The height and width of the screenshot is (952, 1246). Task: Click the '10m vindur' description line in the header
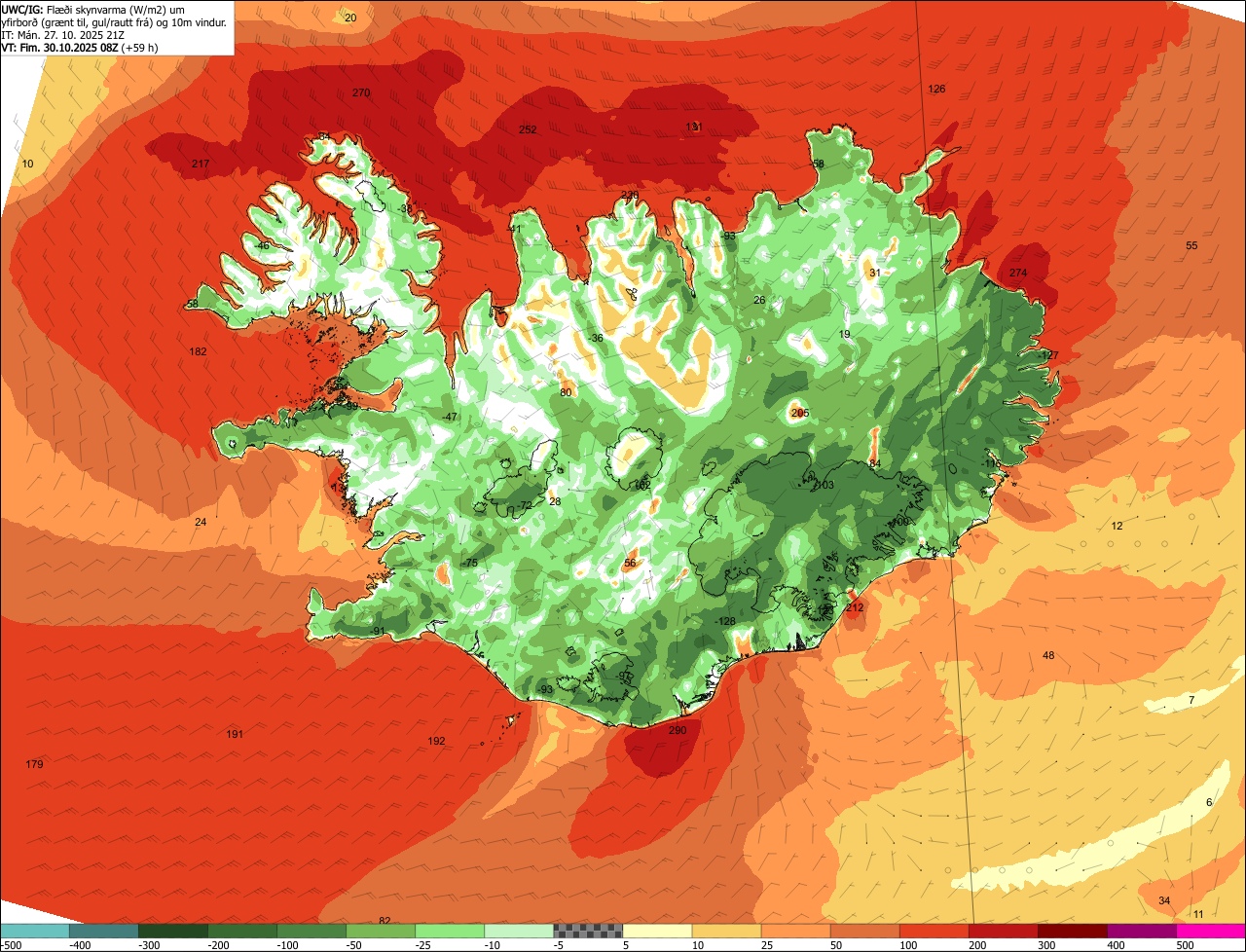(114, 21)
